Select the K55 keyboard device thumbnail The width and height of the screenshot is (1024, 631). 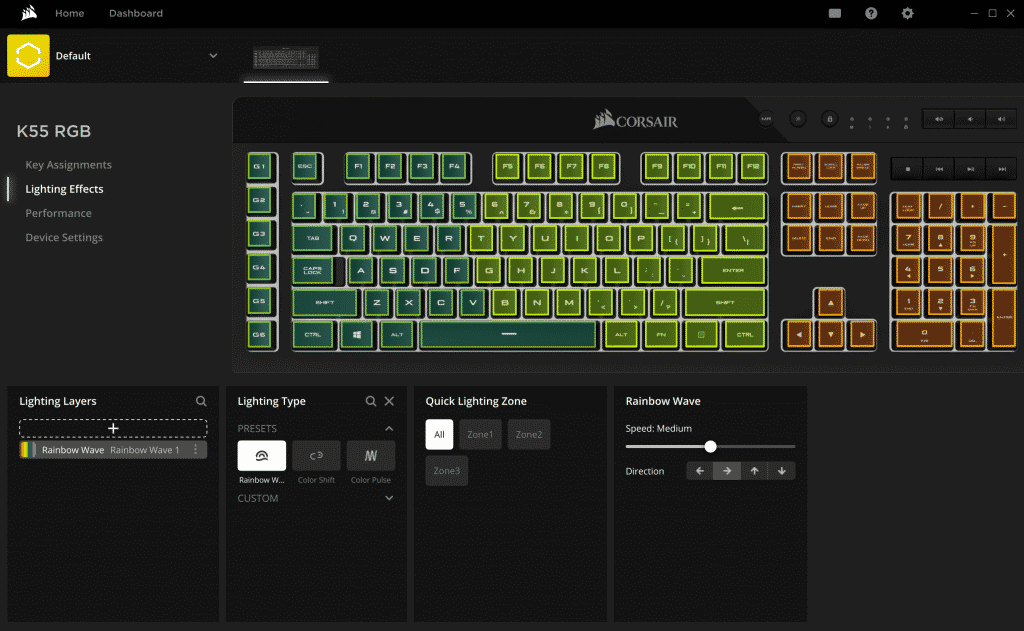point(285,58)
